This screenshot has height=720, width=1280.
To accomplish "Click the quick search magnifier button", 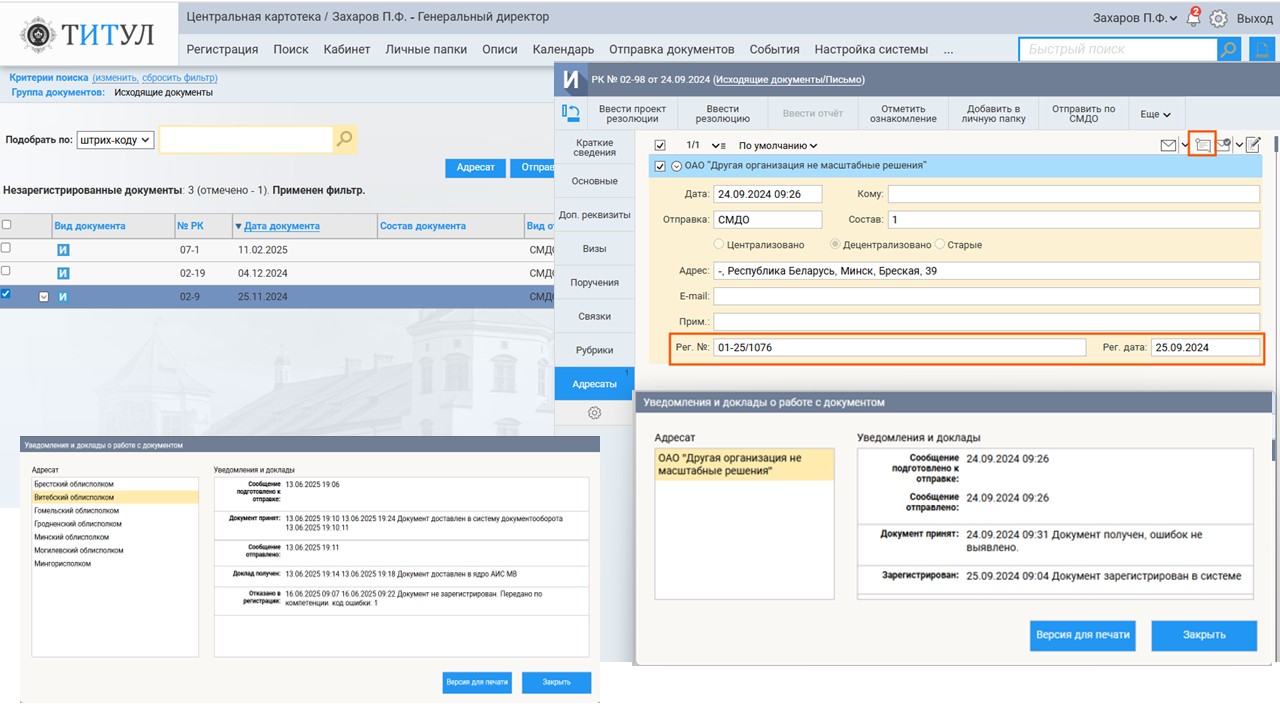I will coord(1228,49).
